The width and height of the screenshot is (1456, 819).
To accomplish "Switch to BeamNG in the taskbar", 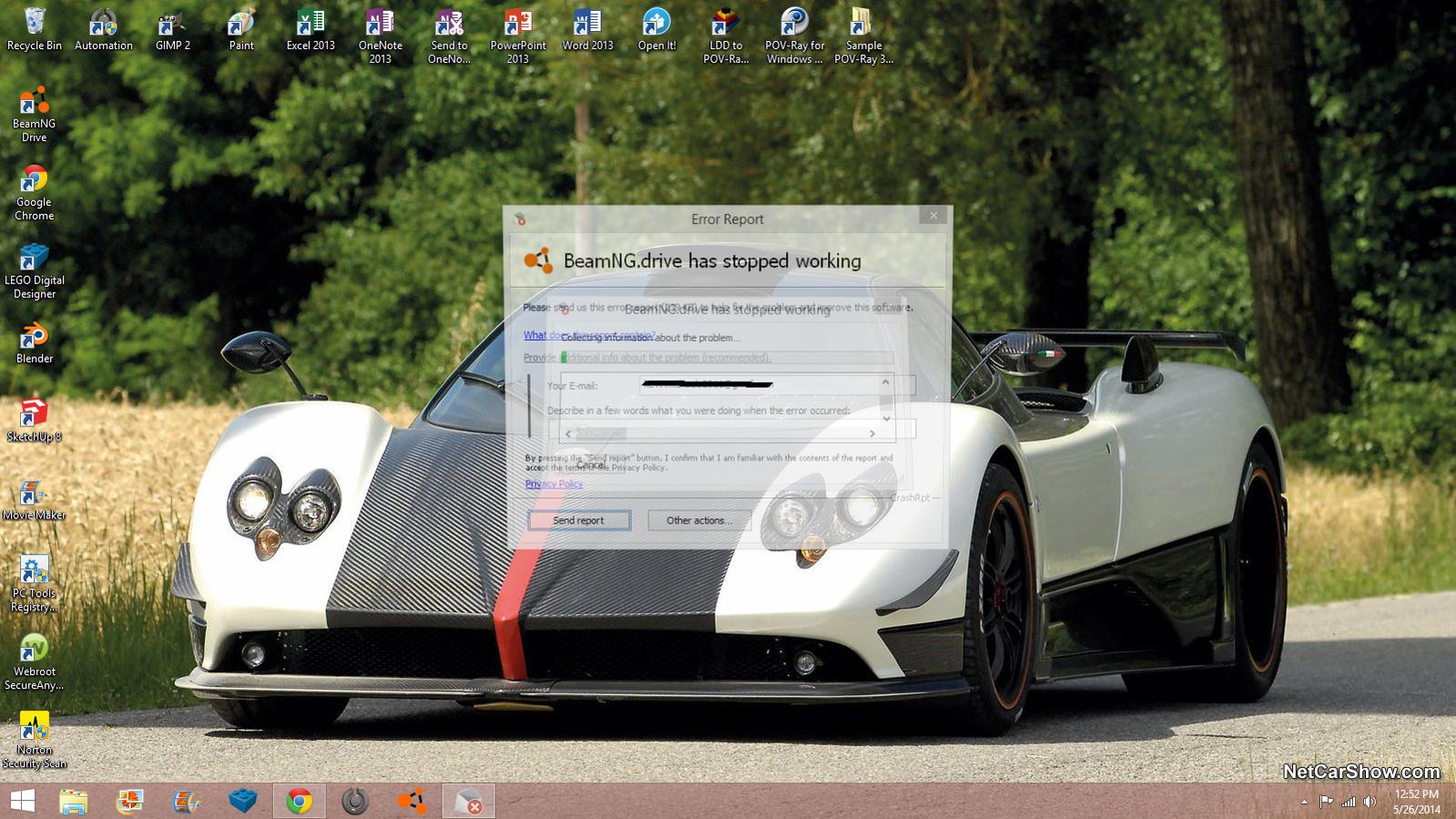I will click(x=412, y=801).
